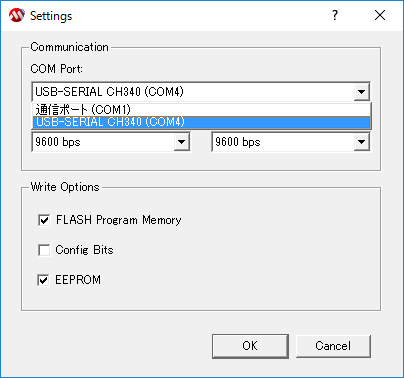Screen dimensions: 404x378
Task: Select 通信ポート (COM1) from the list
Action: (202, 110)
